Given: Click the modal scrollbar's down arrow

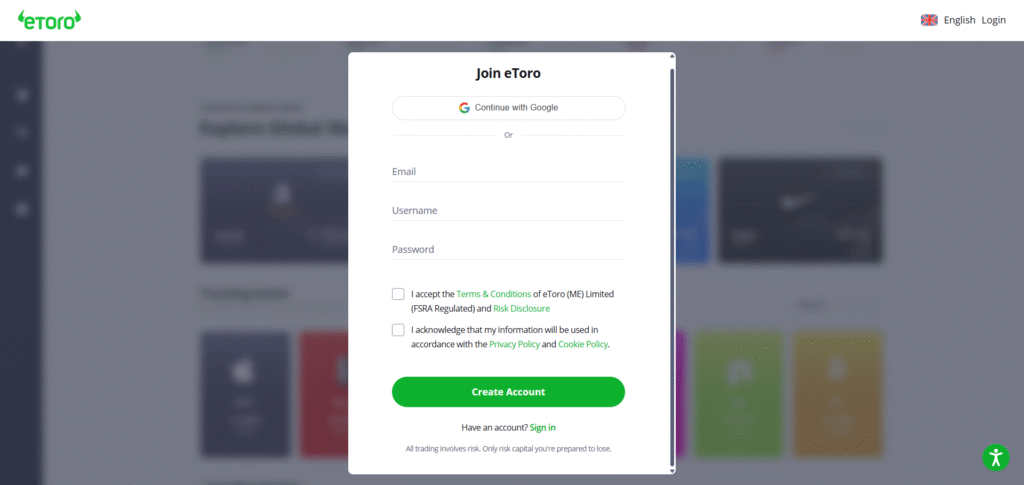Looking at the screenshot, I should 672,469.
